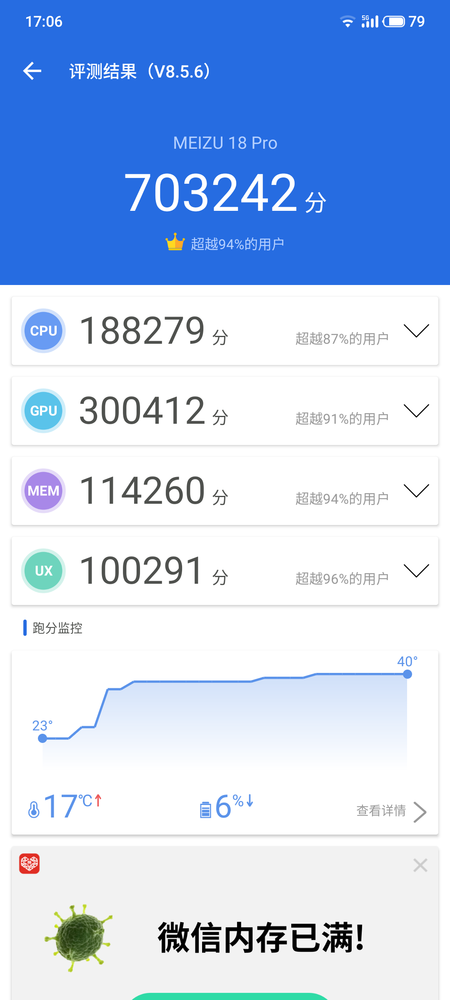Screen dimensions: 450x1000
Task: Open 查看详情 monitoring details link
Action: (x=381, y=811)
